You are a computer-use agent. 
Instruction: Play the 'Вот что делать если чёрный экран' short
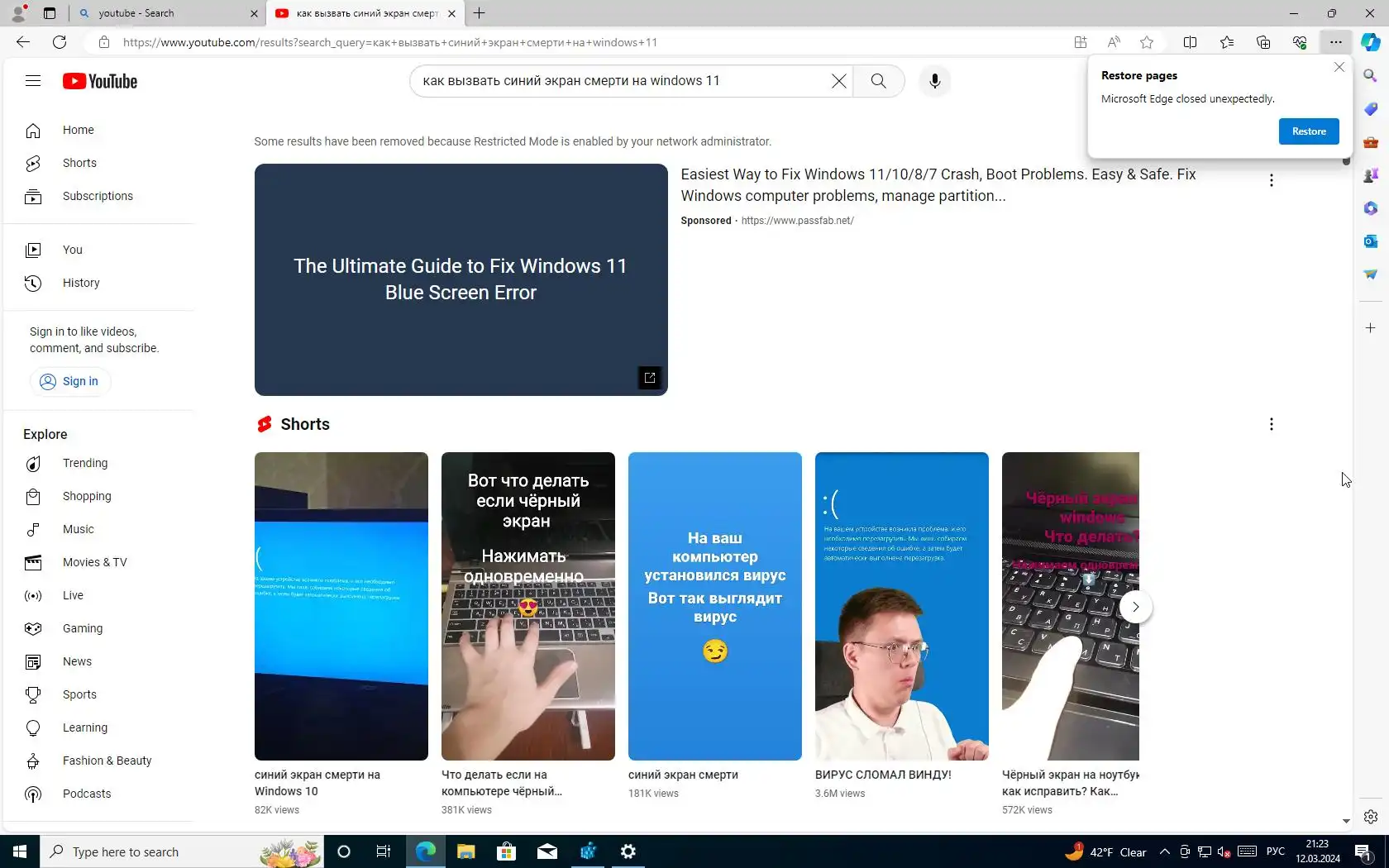[x=528, y=606]
